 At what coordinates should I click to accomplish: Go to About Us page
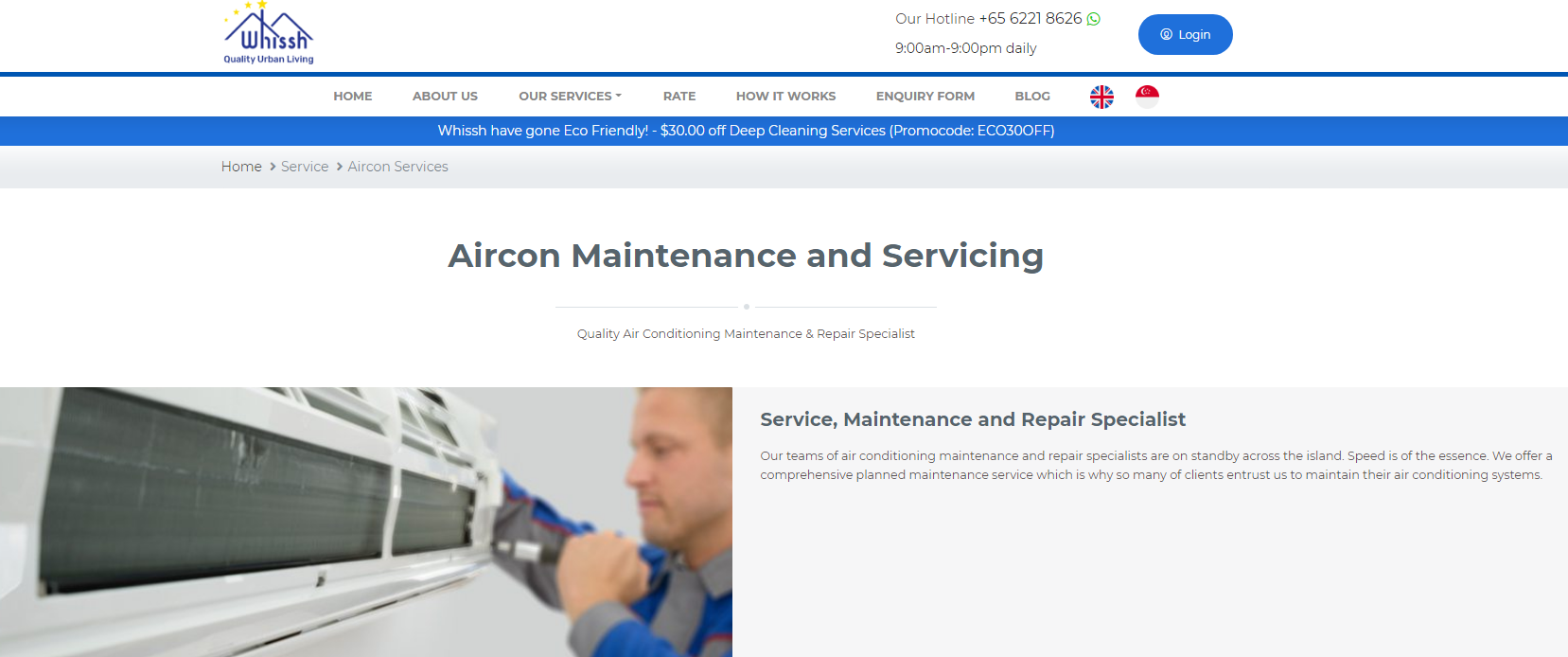click(x=445, y=97)
